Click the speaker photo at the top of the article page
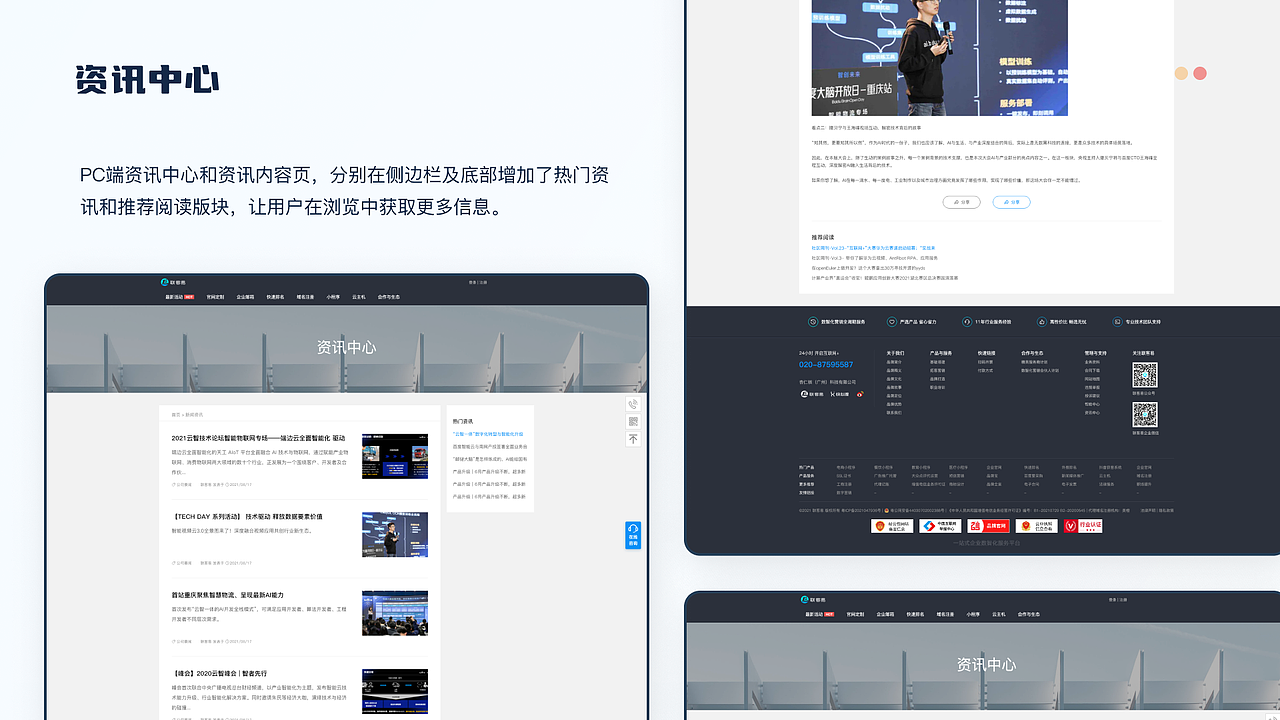The width and height of the screenshot is (1280, 720). click(939, 58)
